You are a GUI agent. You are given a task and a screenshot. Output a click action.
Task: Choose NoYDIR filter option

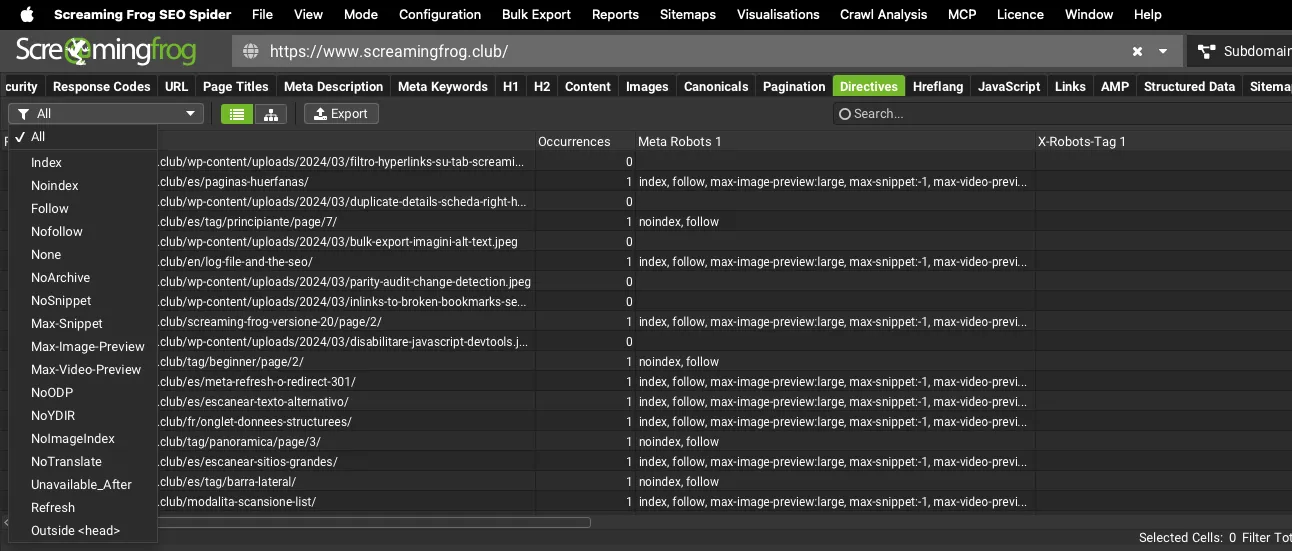(83, 415)
